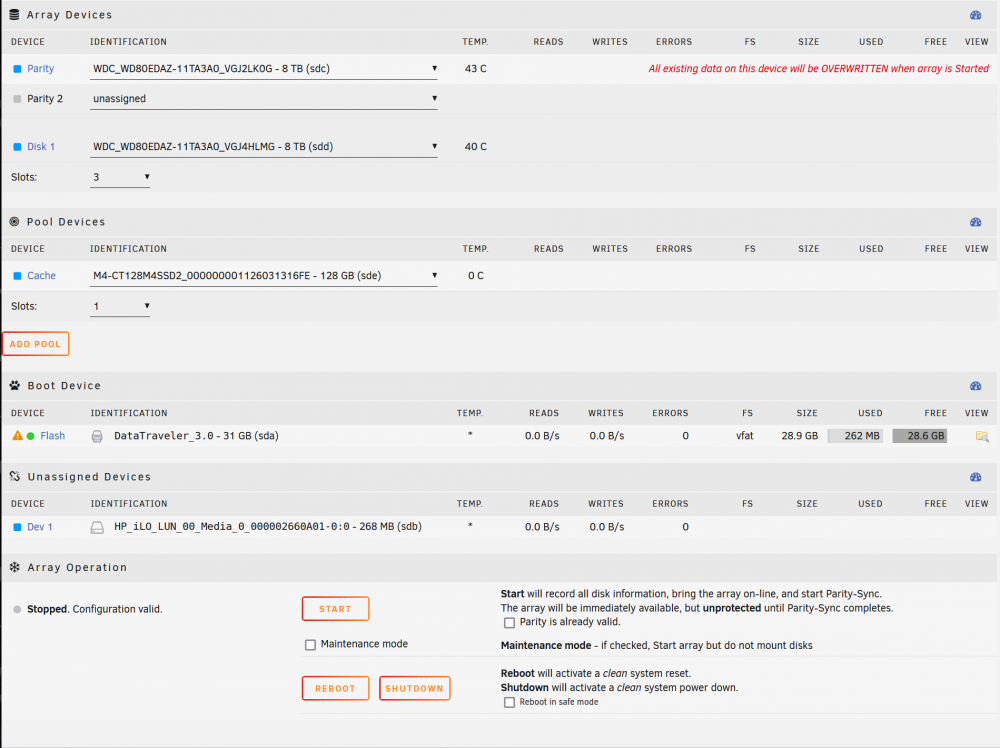
Task: Open the Parity 2 unassigned dropdown
Action: (263, 99)
